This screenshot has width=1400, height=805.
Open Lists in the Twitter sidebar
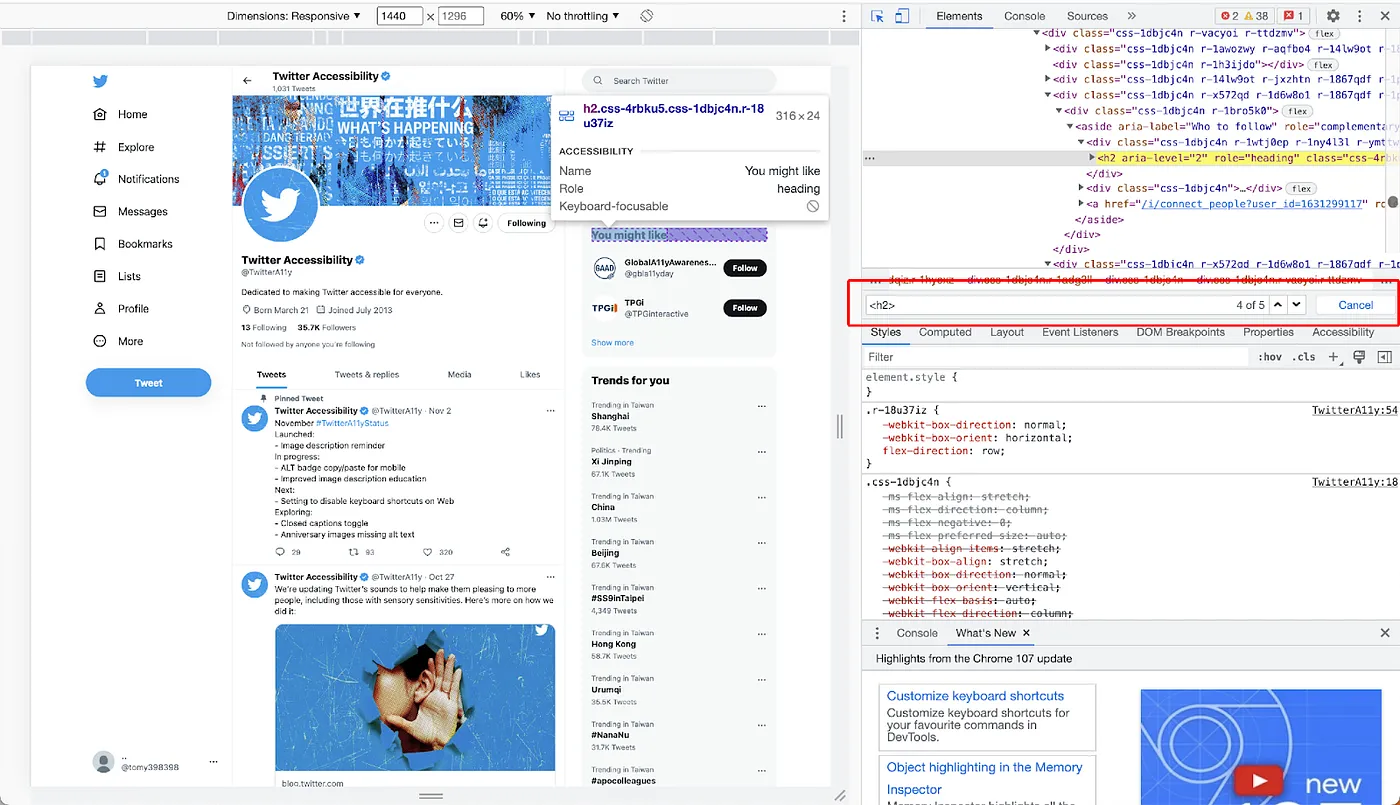[117, 276]
